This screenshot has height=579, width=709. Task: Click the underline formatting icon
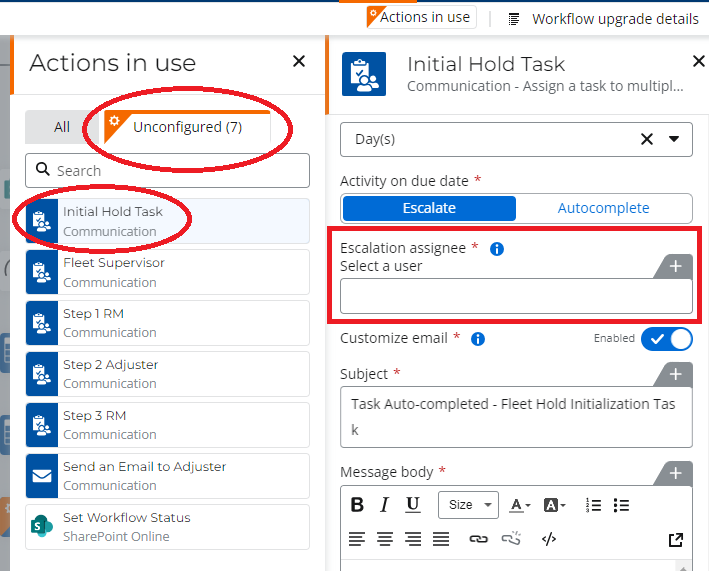click(x=413, y=505)
